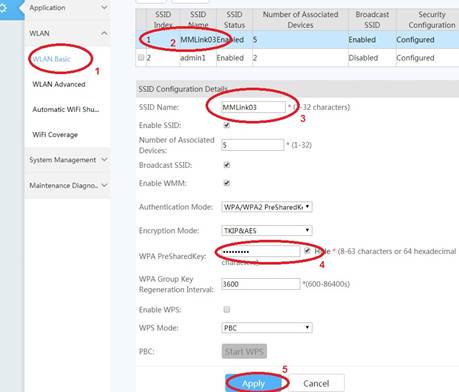The height and width of the screenshot is (392, 459).
Task: Open the WLAN Basic page
Action: point(51,59)
